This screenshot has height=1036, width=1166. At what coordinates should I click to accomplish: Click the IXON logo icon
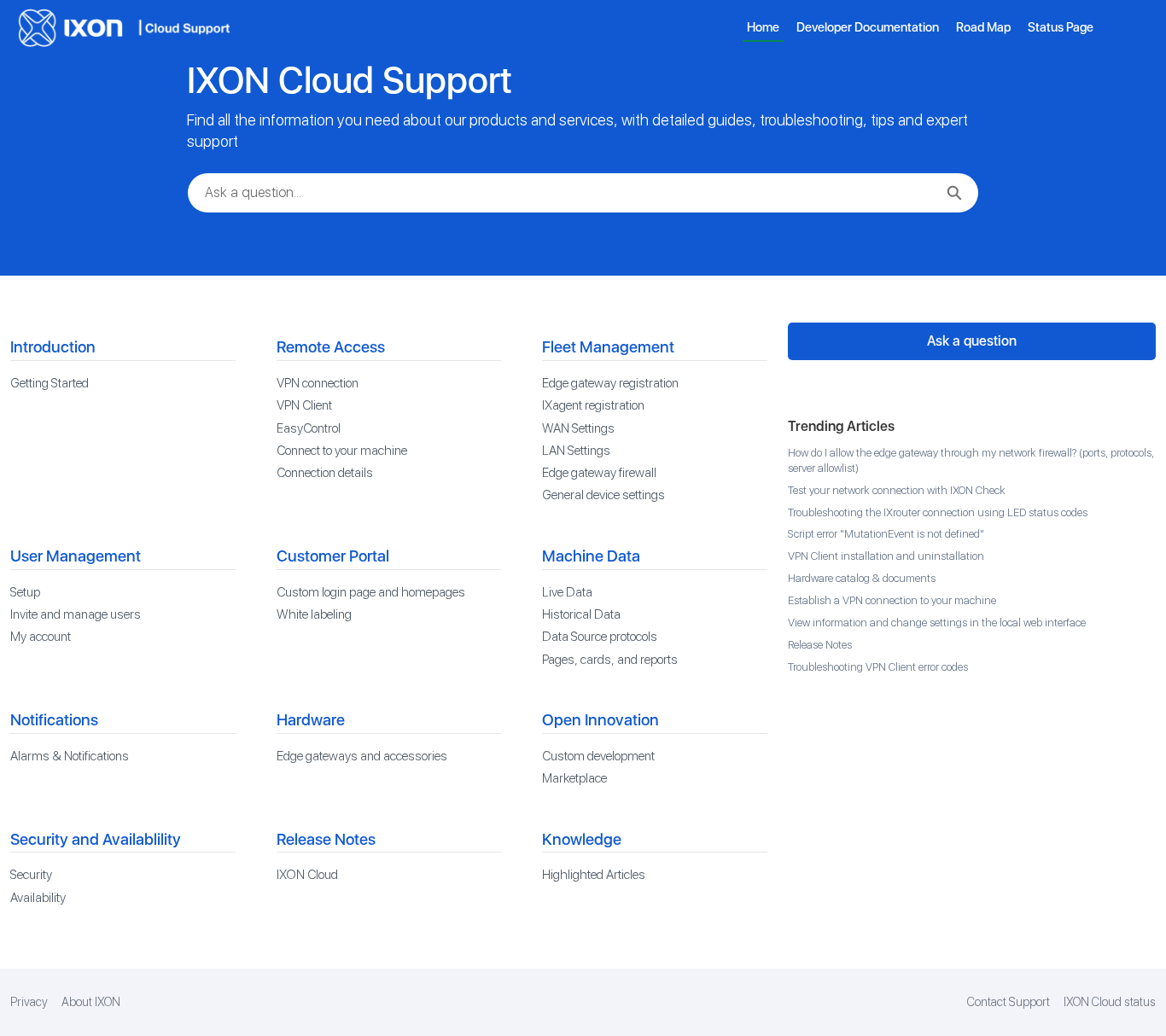[x=37, y=28]
